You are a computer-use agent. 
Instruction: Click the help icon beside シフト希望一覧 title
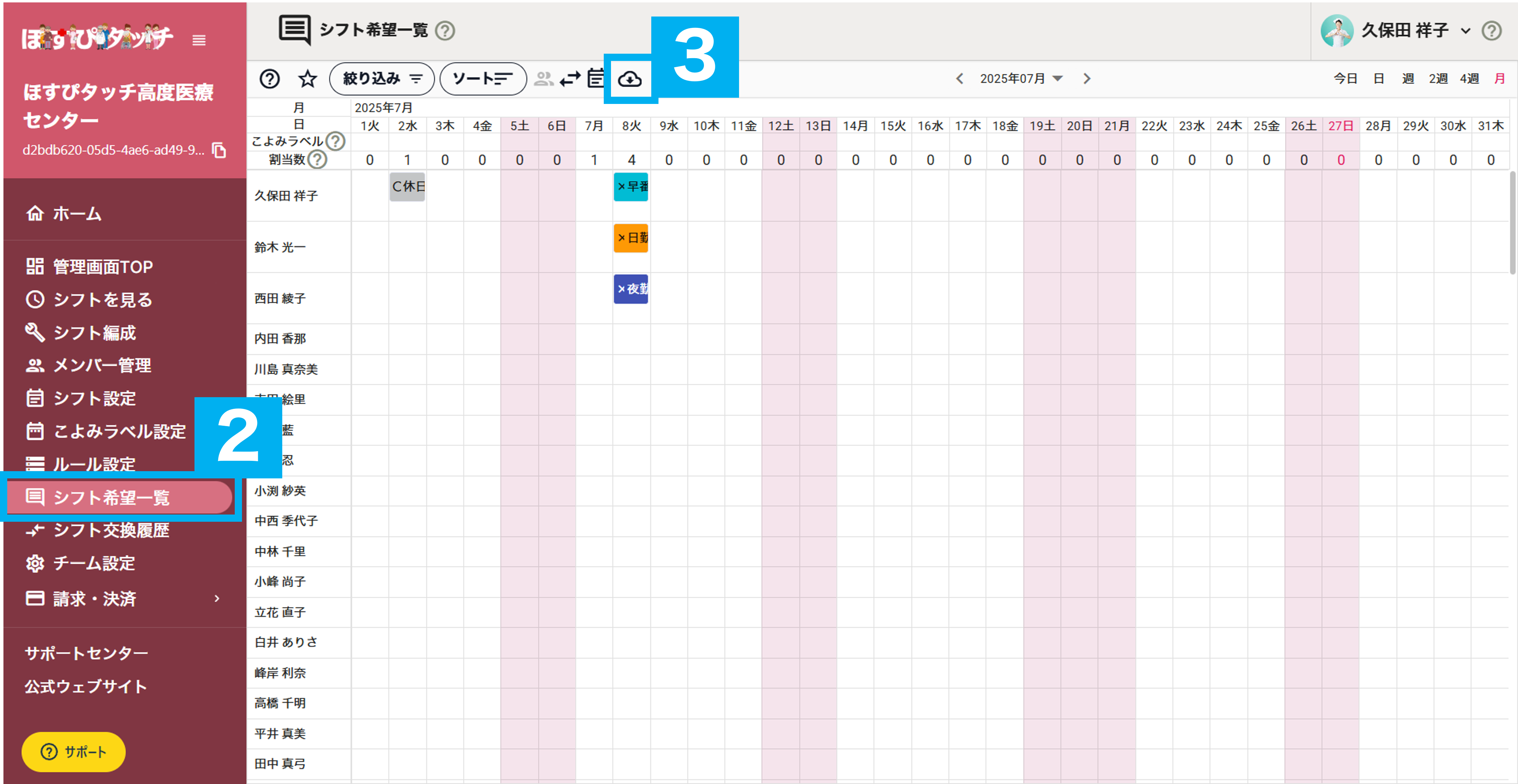tap(445, 31)
